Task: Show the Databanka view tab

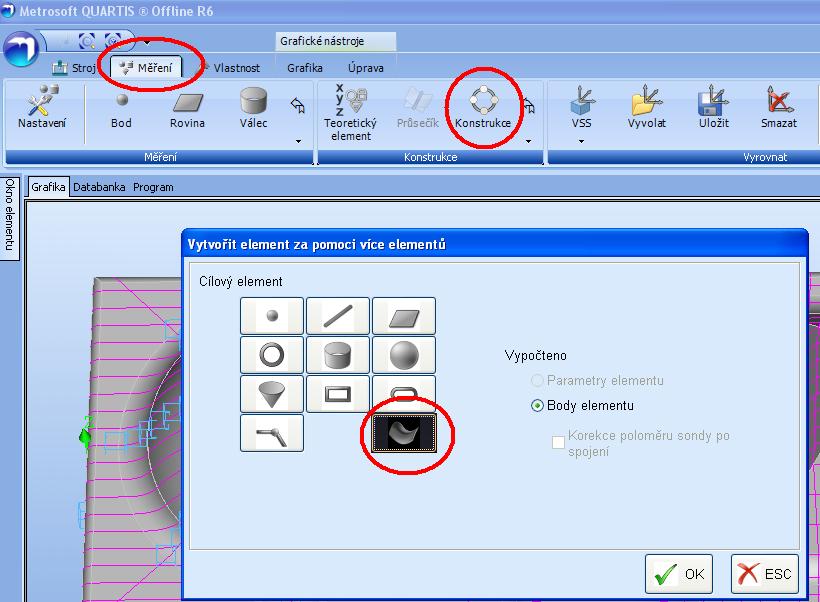Action: 99,187
